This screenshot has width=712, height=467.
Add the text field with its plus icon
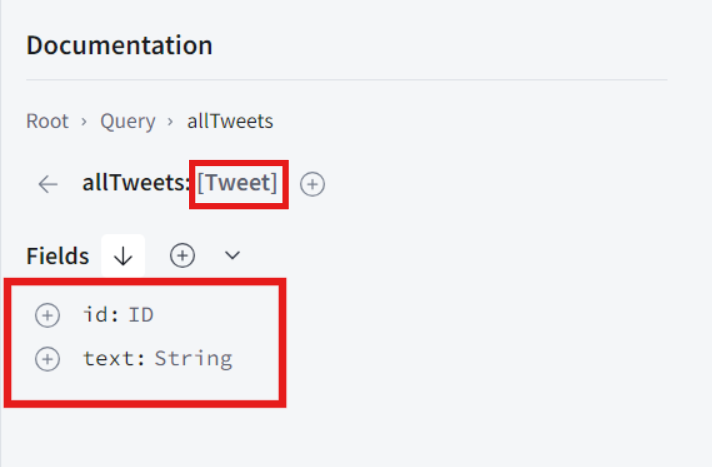tap(47, 359)
